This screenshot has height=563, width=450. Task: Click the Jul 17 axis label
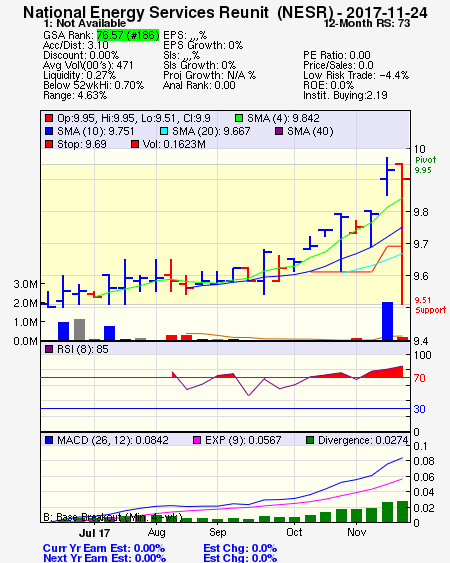[94, 533]
